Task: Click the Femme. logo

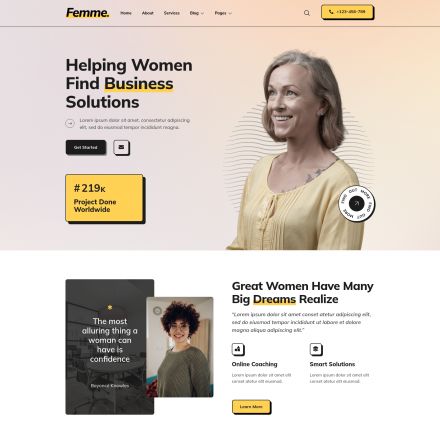Action: (87, 13)
